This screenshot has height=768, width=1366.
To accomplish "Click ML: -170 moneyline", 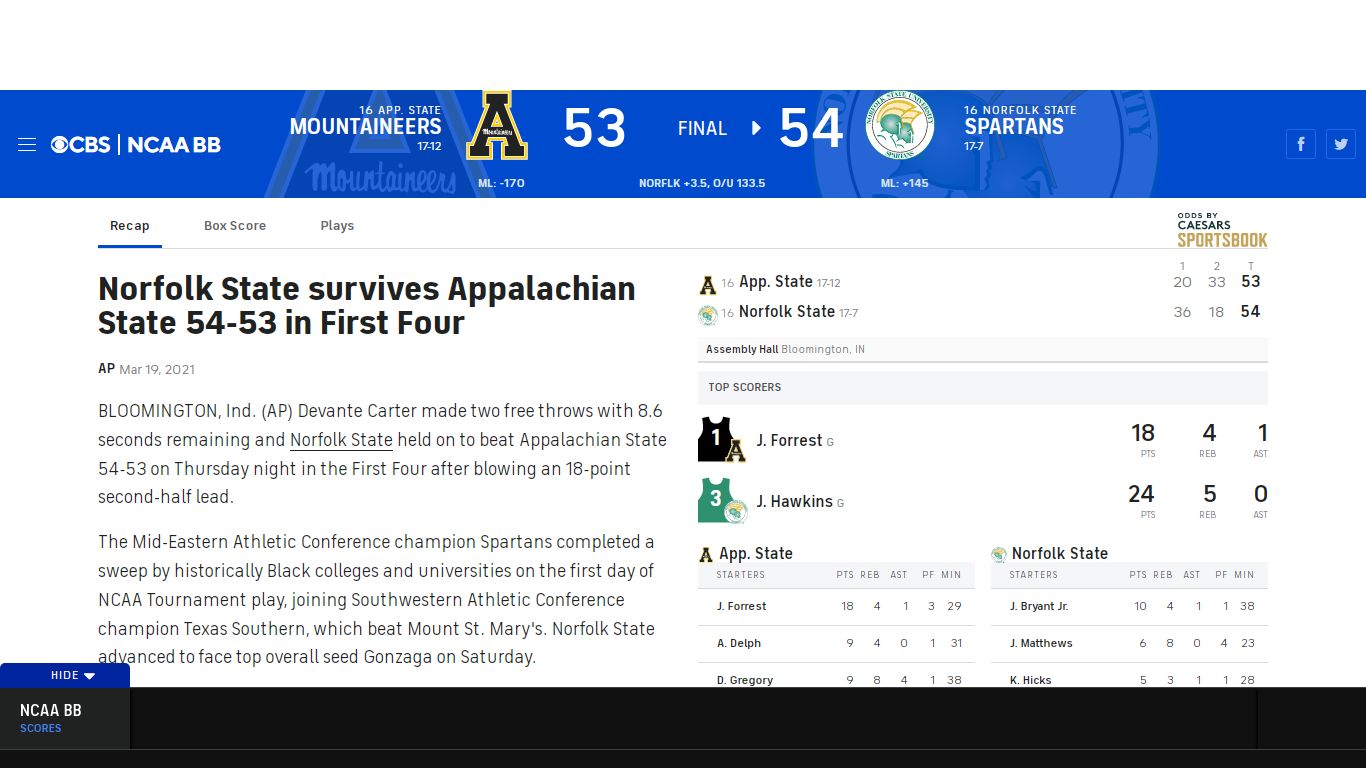I will [x=501, y=183].
